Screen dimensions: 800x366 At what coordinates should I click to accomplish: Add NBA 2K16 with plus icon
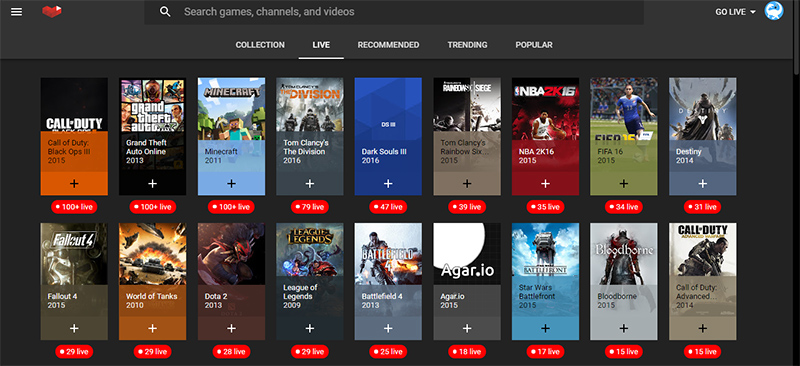(545, 183)
